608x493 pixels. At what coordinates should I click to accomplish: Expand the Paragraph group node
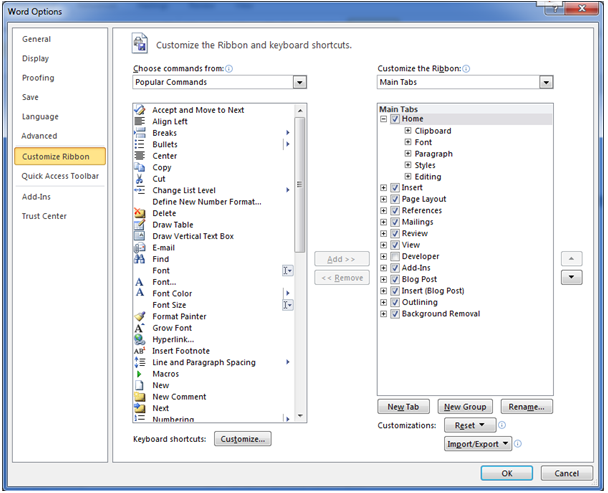pos(408,154)
